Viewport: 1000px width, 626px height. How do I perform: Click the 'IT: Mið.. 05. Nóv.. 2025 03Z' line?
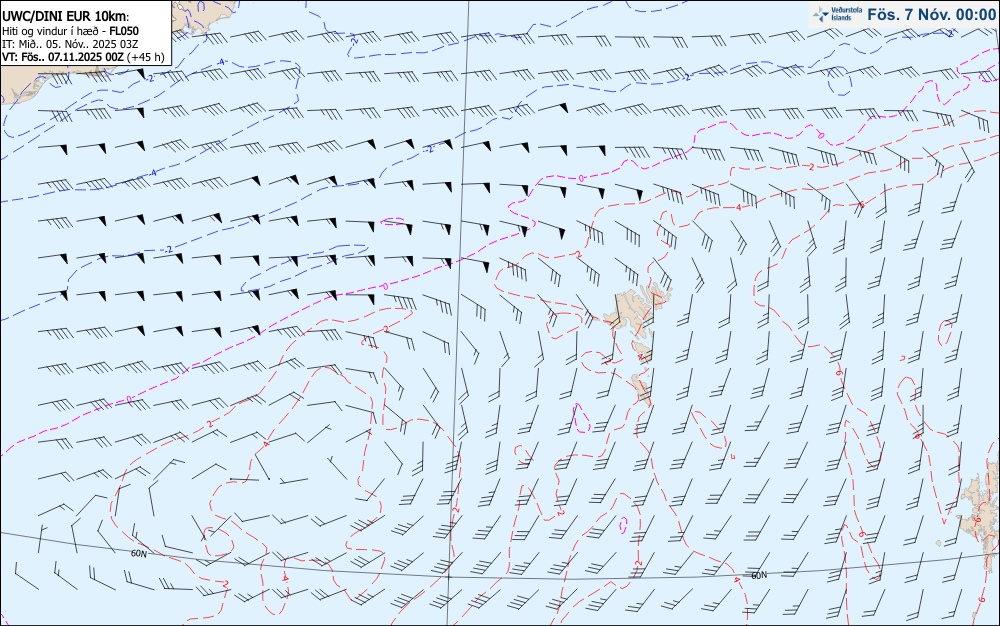click(70, 44)
